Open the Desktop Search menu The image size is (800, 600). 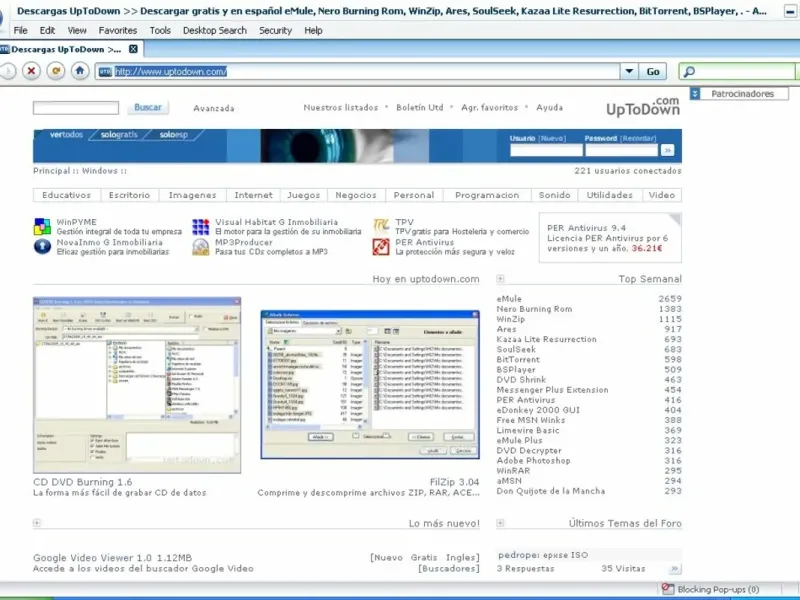pos(215,31)
